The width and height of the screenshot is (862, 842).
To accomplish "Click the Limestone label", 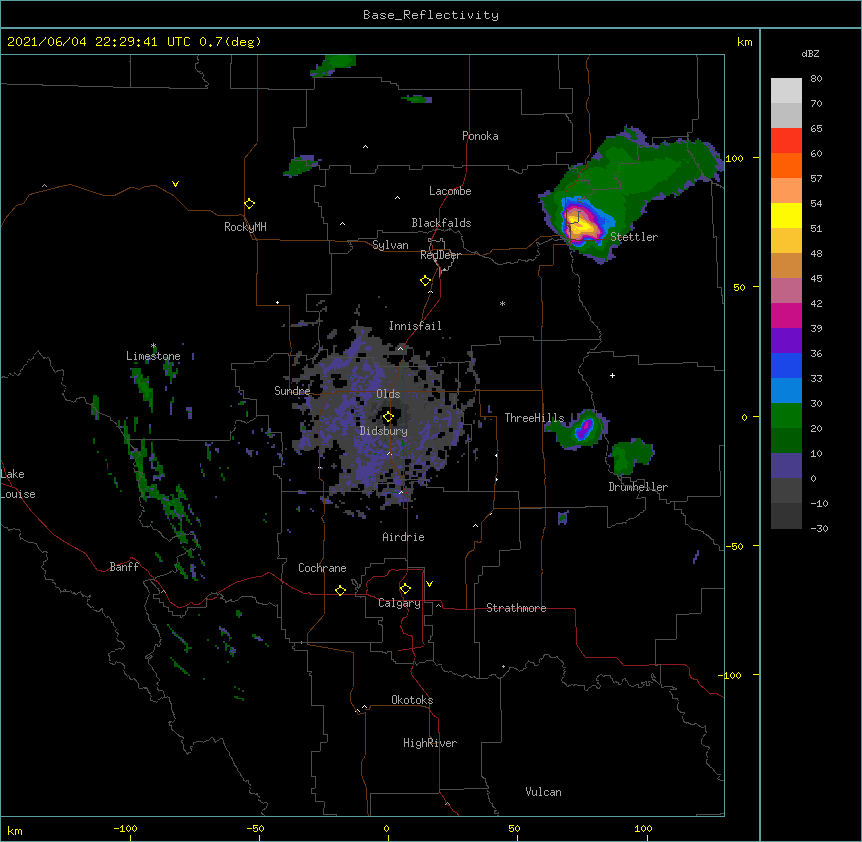I will coord(153,356).
